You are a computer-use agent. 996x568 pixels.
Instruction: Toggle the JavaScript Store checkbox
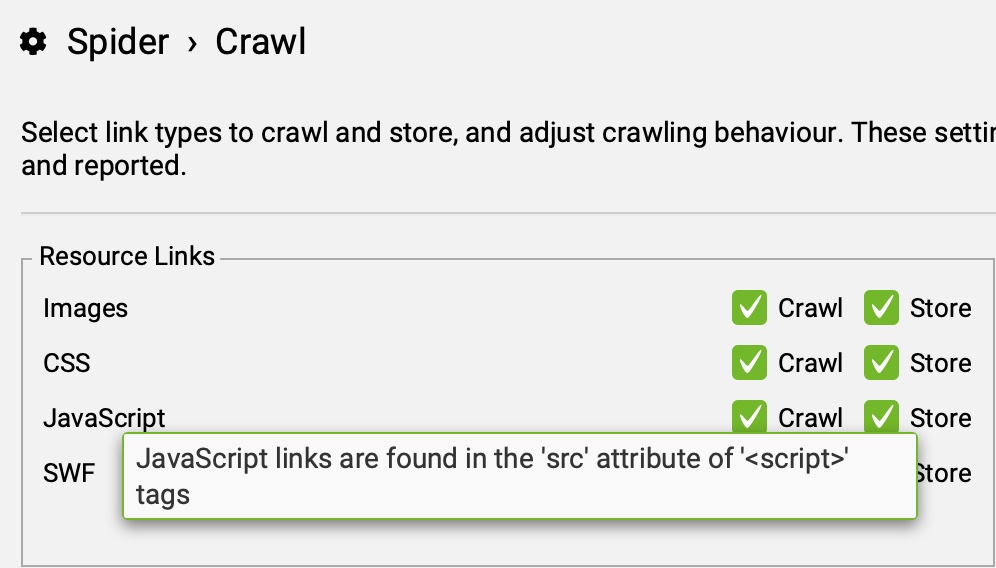(x=881, y=417)
